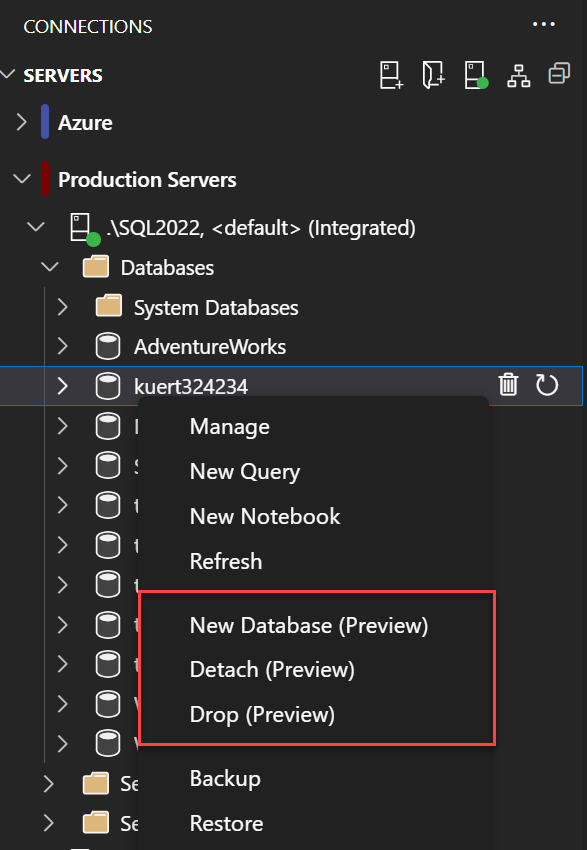Open the server group hierarchy icon
The height and width of the screenshot is (850, 587).
tap(518, 73)
